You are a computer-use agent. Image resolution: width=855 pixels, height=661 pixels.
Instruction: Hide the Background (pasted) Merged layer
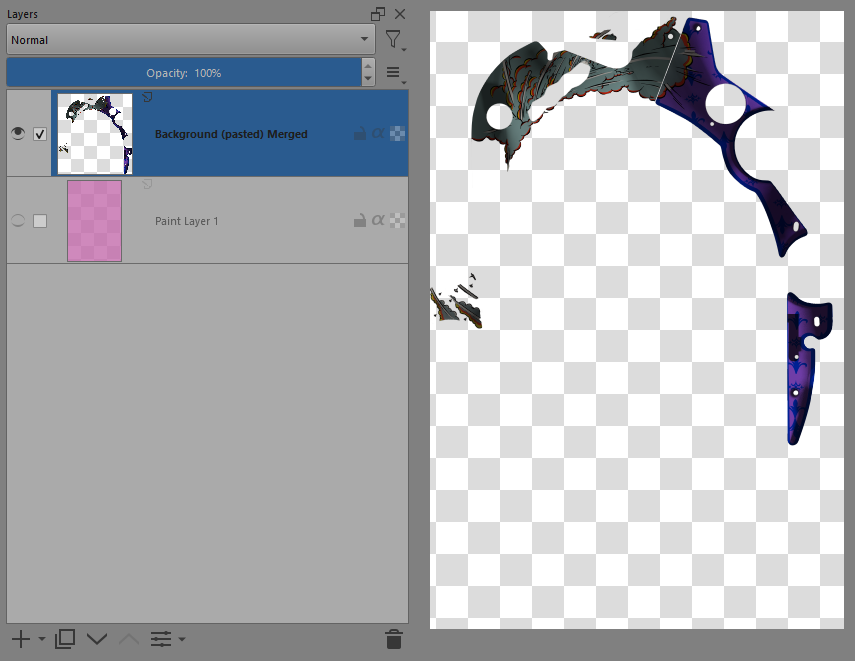[x=18, y=134]
